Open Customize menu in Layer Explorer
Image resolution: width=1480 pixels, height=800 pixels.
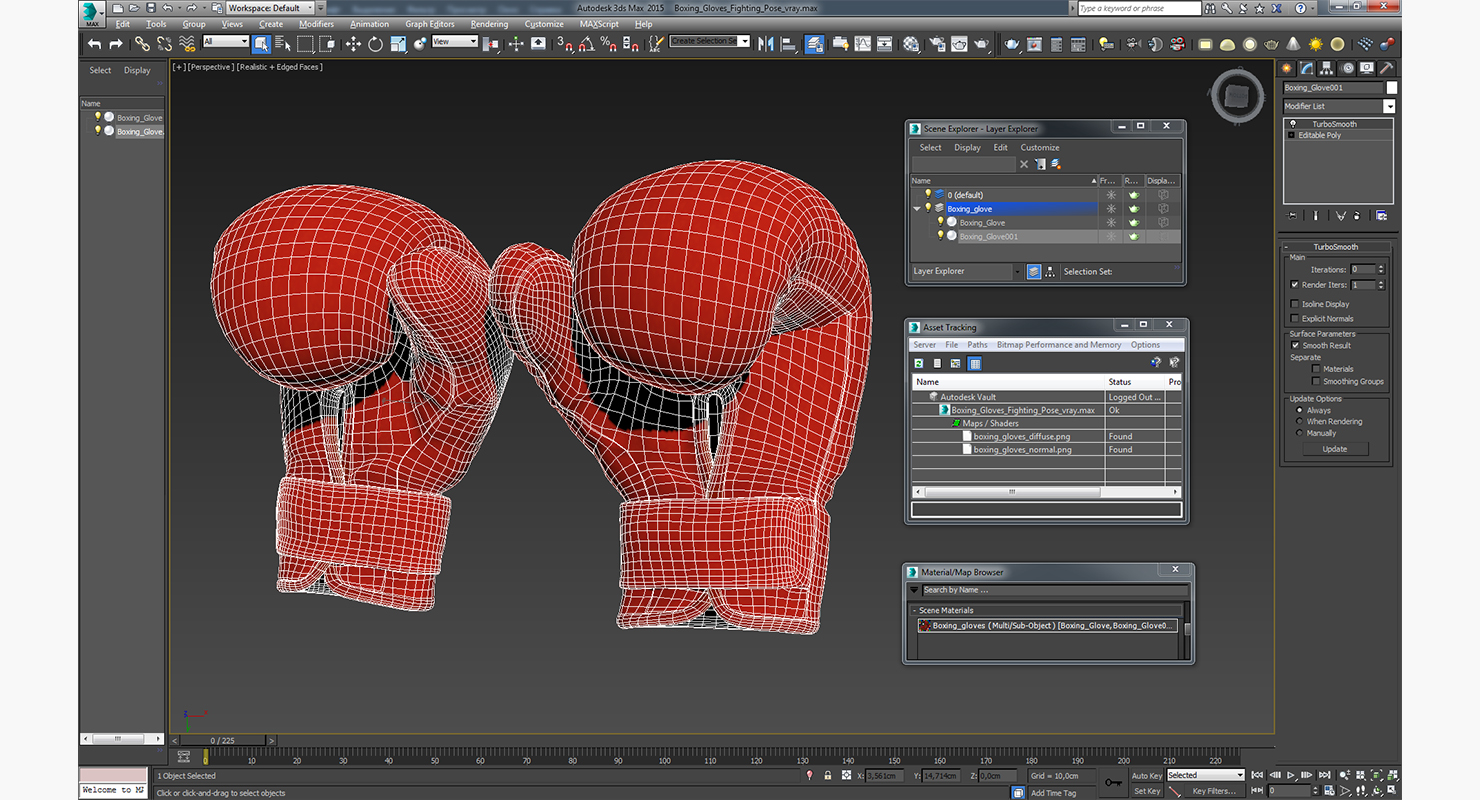(1040, 147)
